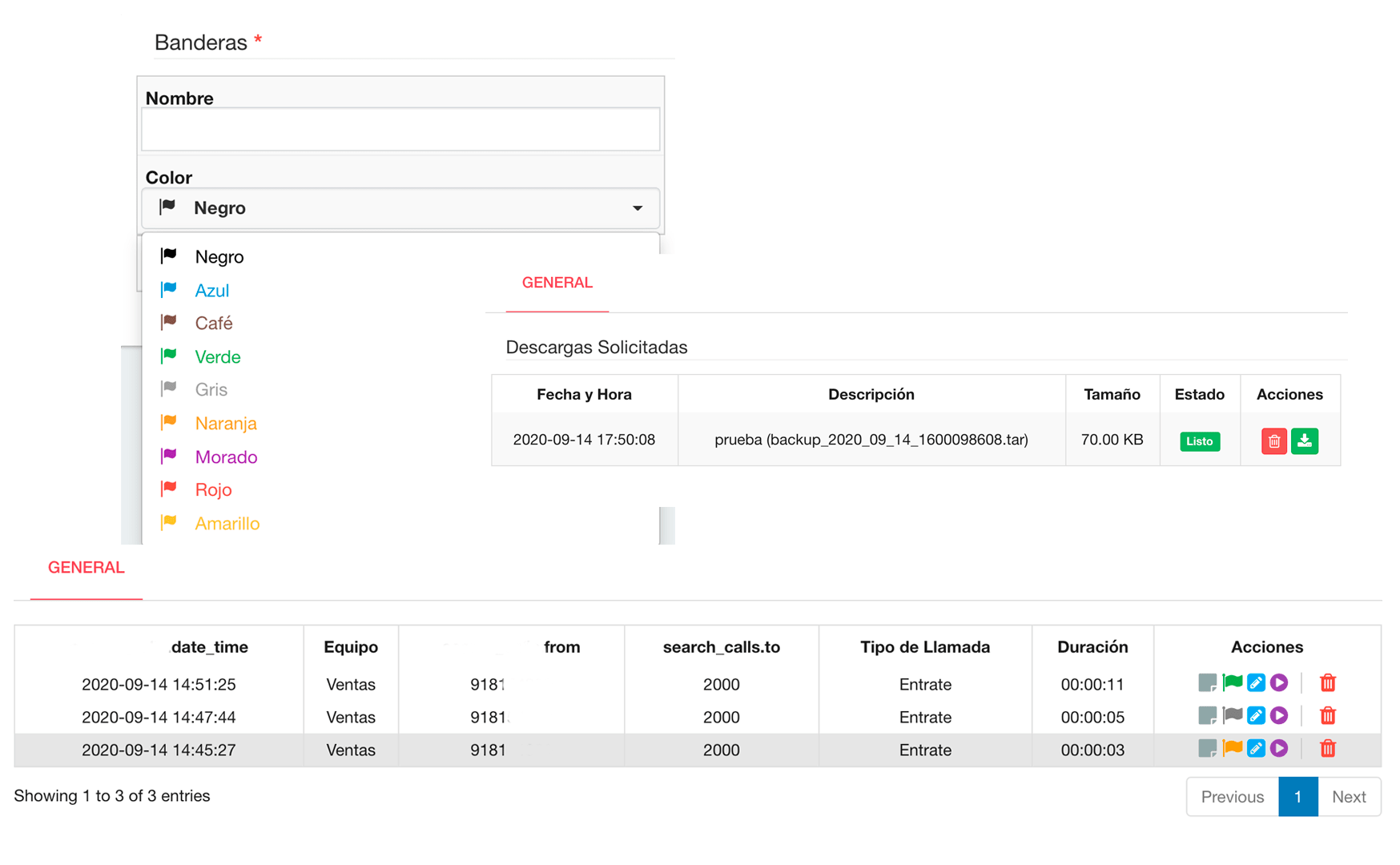This screenshot has width=1400, height=865.
Task: Click the prueba backup description cell
Action: click(x=871, y=440)
